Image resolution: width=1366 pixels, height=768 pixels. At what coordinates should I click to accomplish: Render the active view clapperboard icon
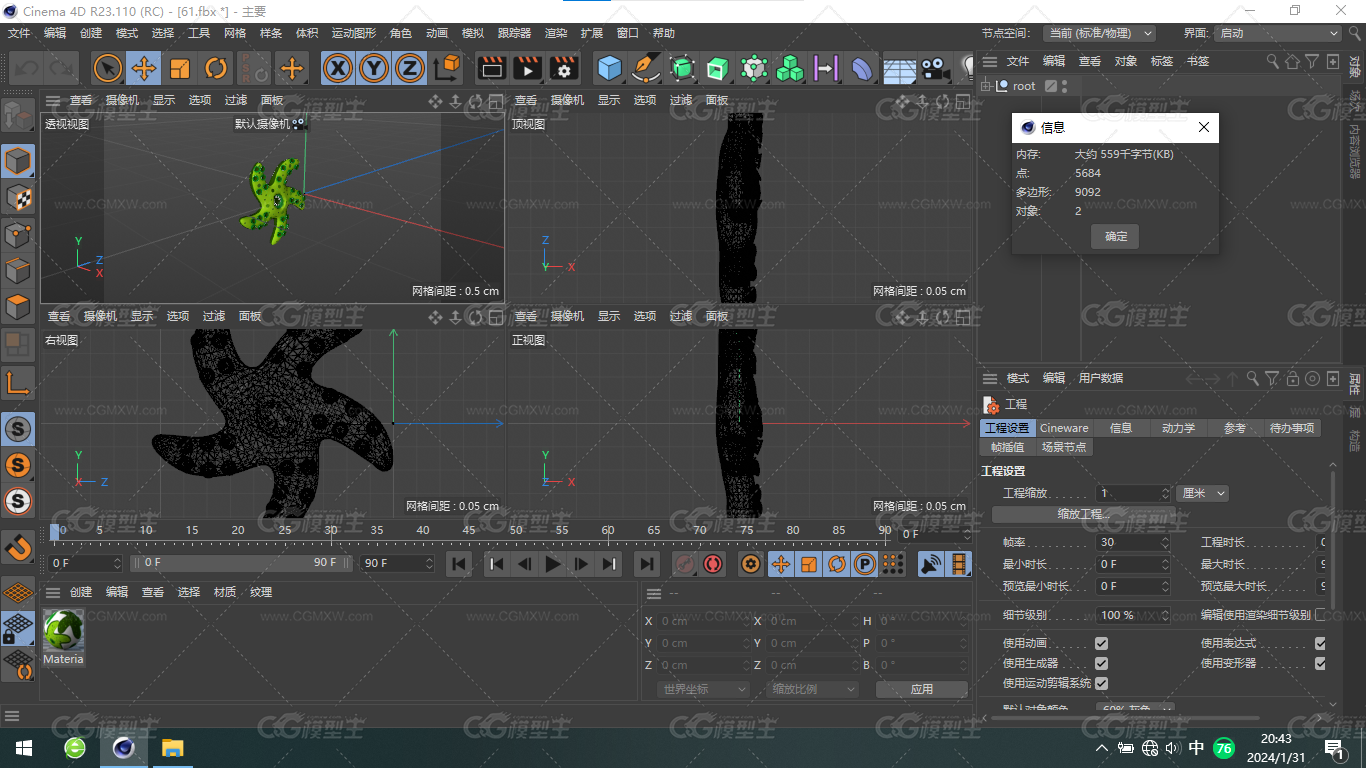pos(491,68)
